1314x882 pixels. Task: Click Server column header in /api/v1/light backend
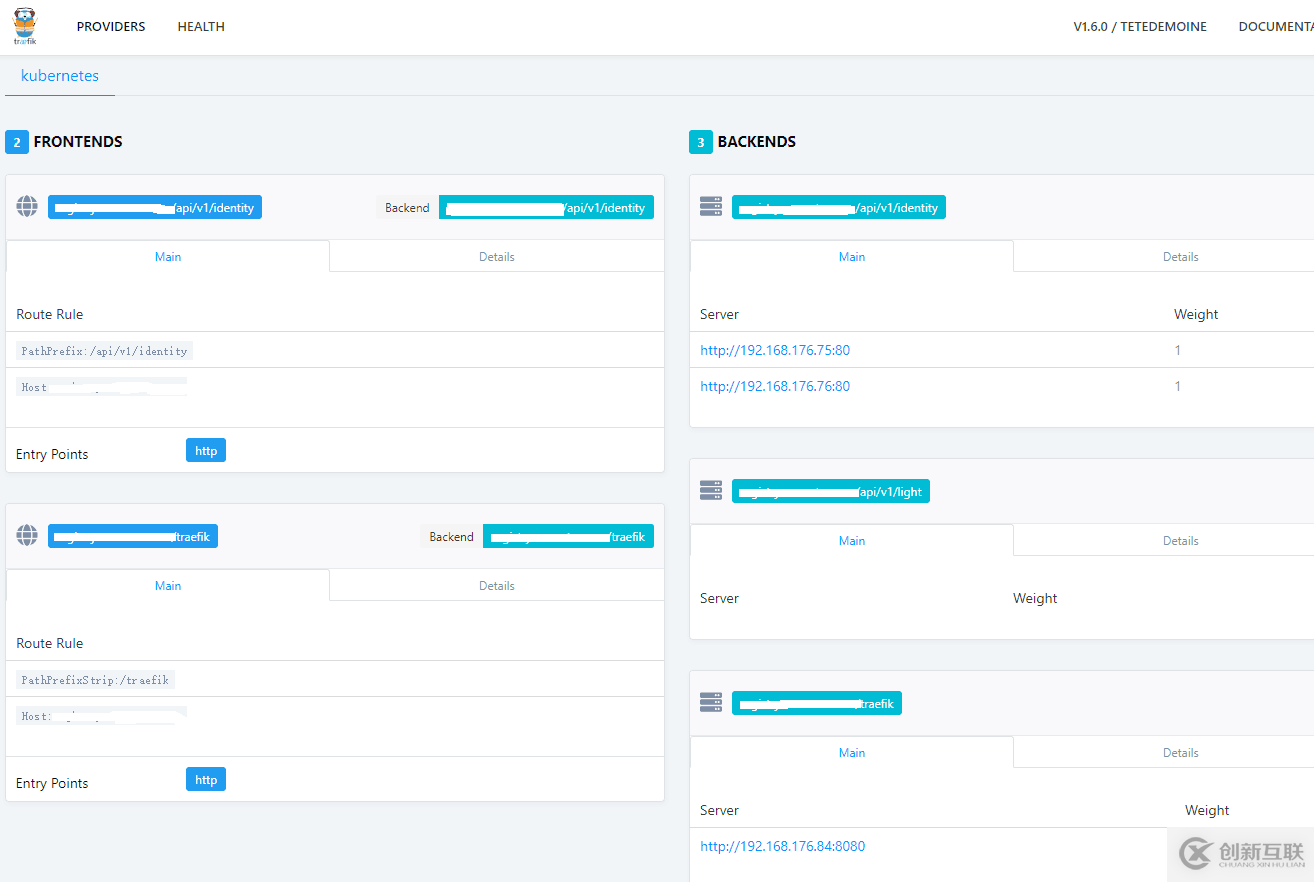[719, 598]
